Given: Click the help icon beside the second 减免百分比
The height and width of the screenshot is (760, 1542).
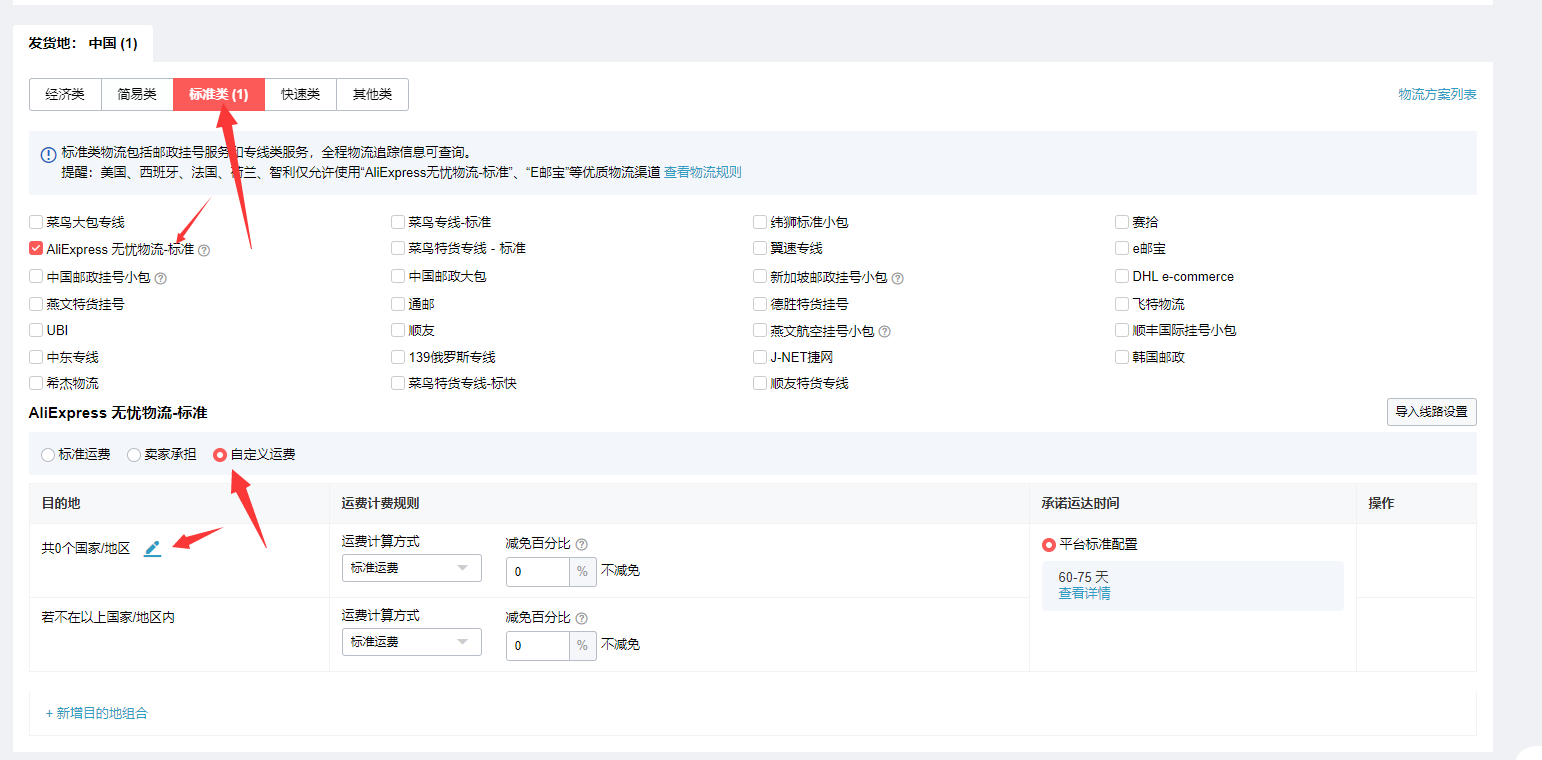Looking at the screenshot, I should 580,617.
